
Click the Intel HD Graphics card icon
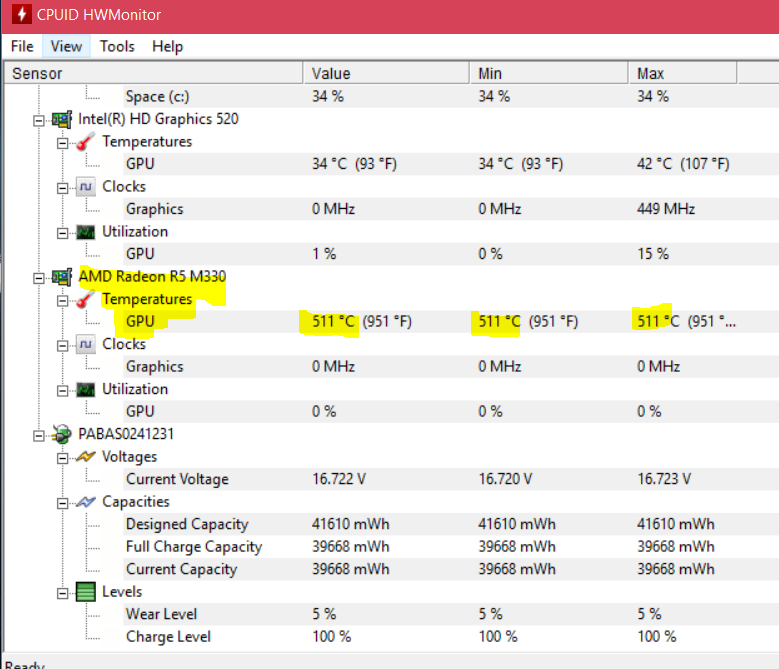[62, 120]
